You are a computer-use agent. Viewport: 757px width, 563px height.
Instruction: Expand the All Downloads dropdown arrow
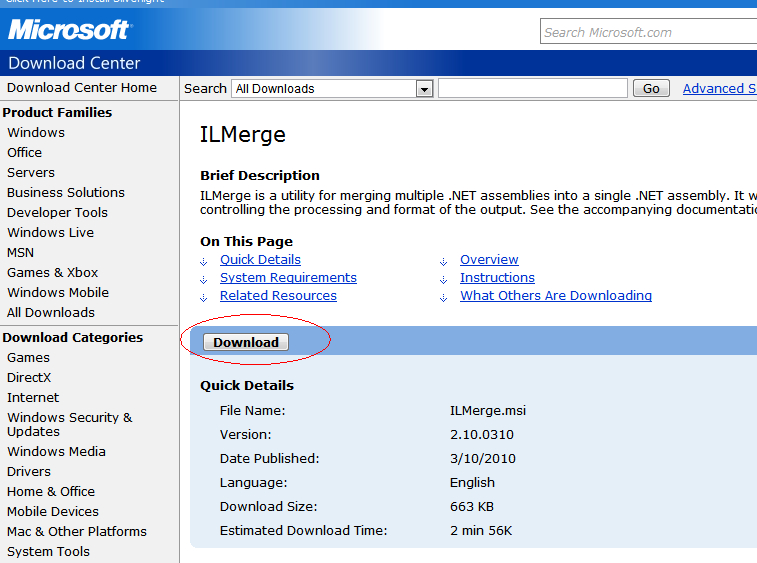(424, 89)
